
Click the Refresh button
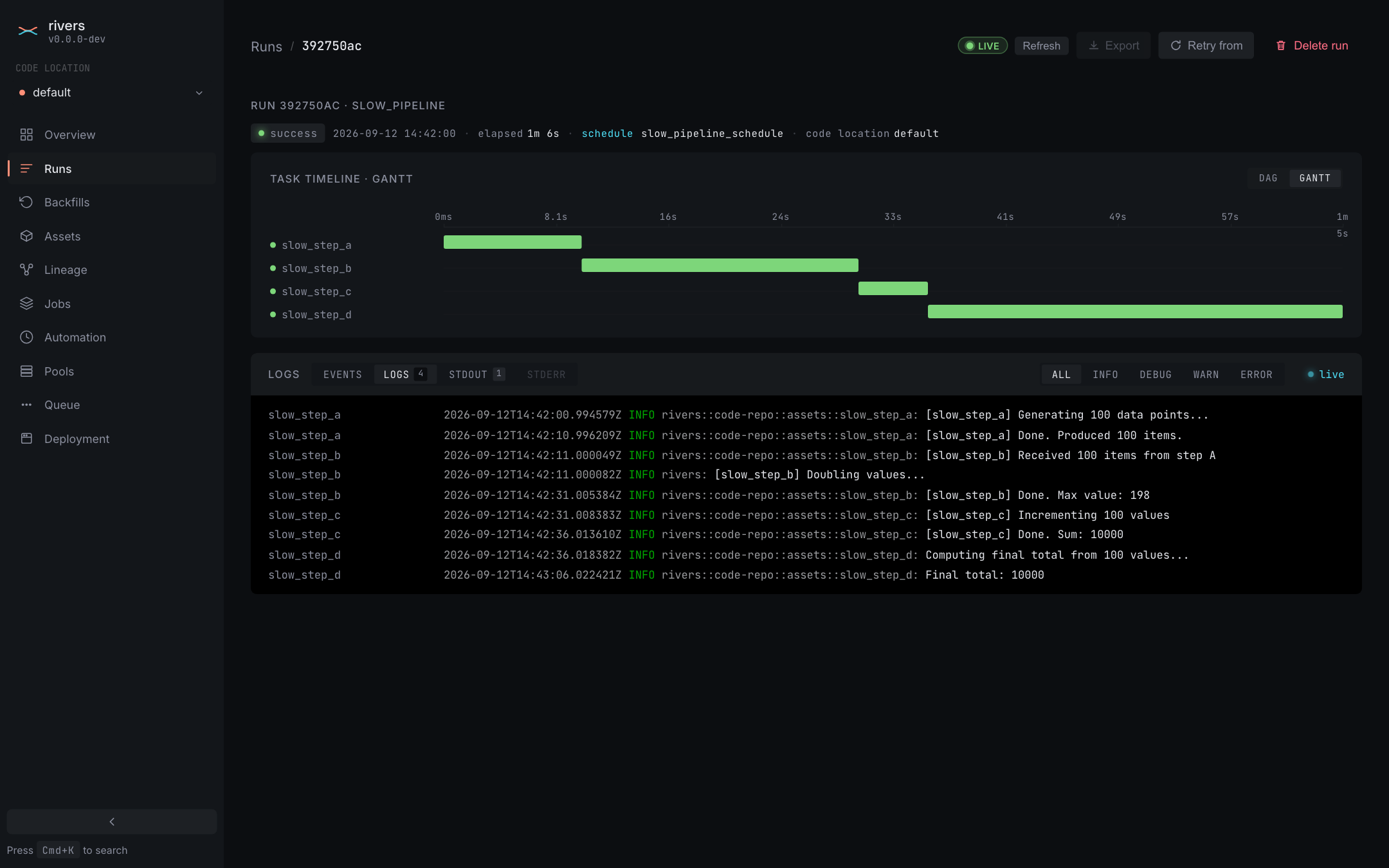(1041, 46)
